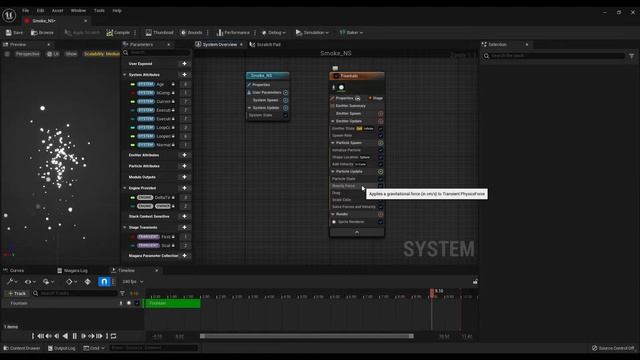The image size is (640, 360).
Task: Browse to asset in Content Browser
Action: (x=42, y=32)
